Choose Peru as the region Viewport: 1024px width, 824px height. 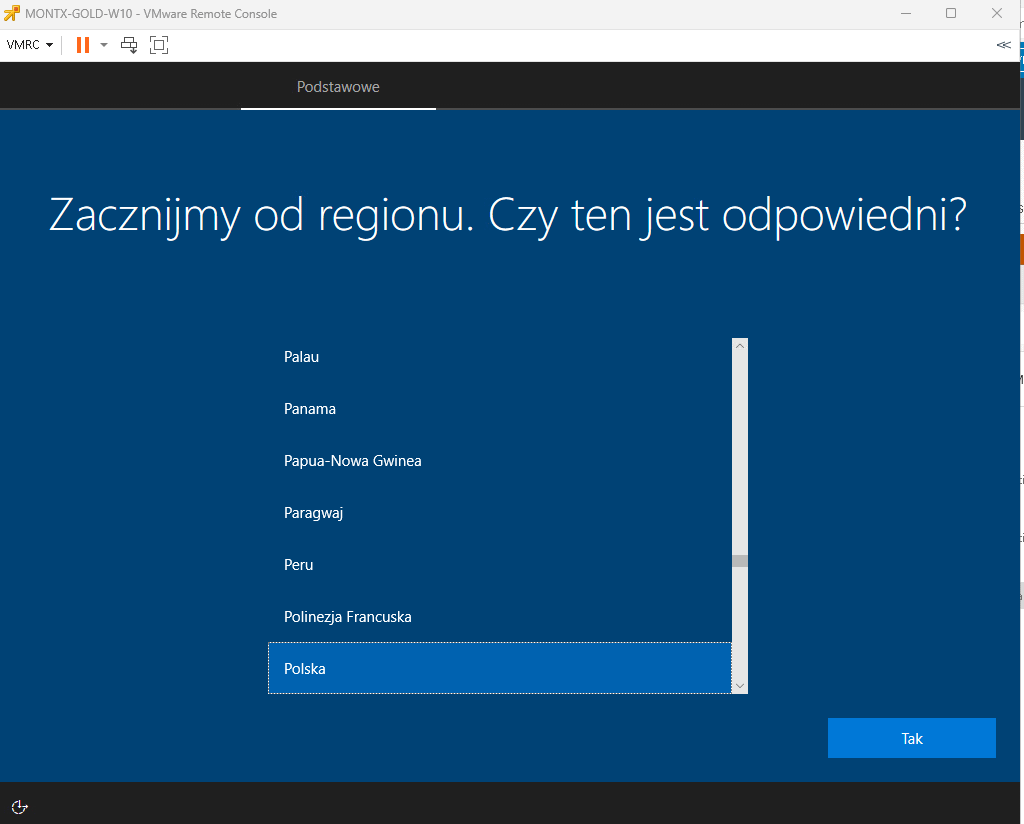pyautogui.click(x=298, y=565)
